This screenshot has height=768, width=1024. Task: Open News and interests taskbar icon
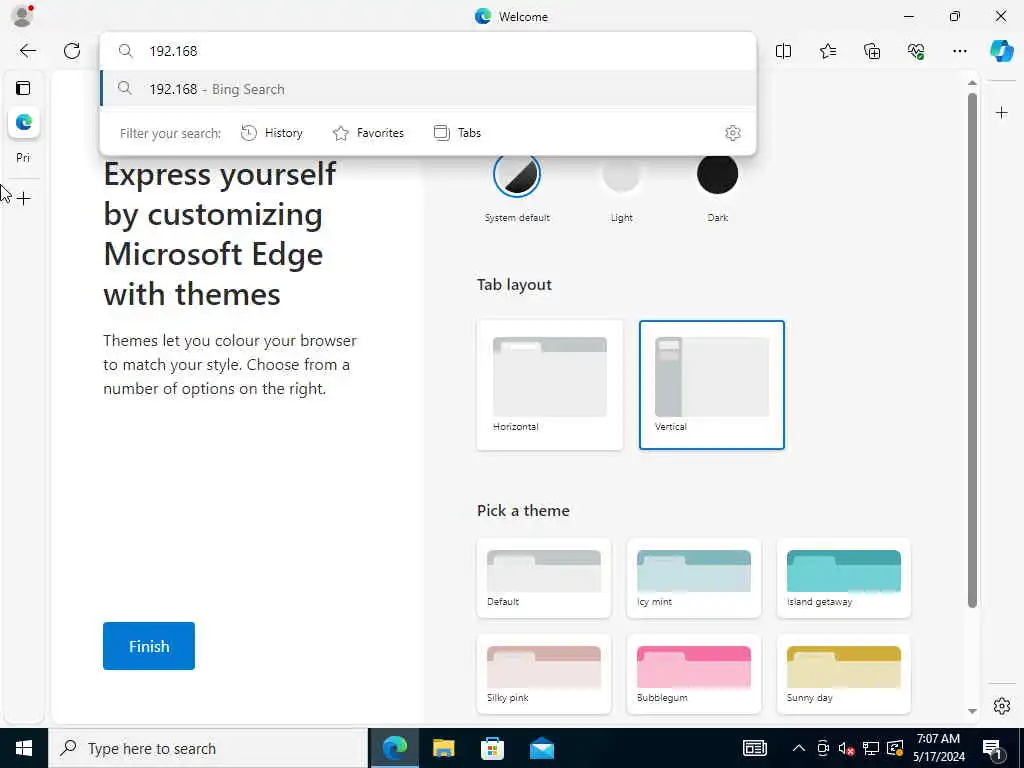pos(755,748)
